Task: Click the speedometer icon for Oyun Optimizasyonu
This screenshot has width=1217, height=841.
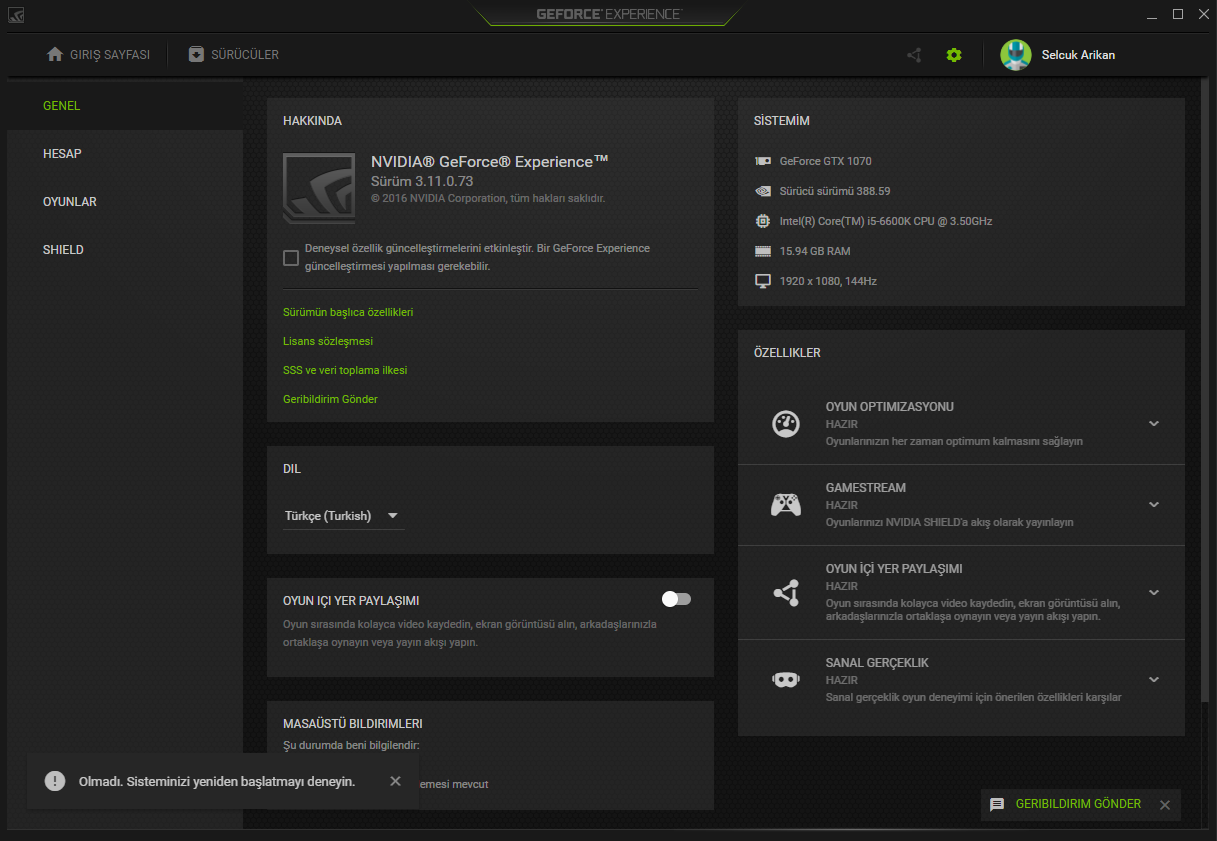Action: (x=786, y=424)
